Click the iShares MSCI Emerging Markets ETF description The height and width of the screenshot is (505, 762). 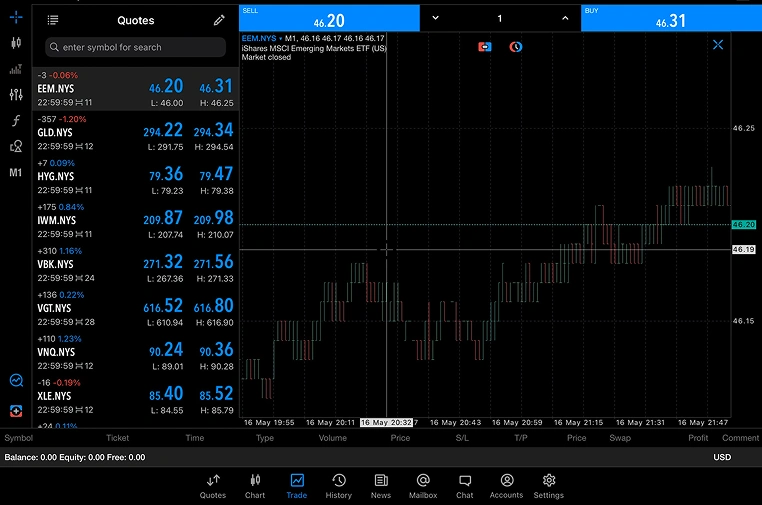tap(314, 48)
